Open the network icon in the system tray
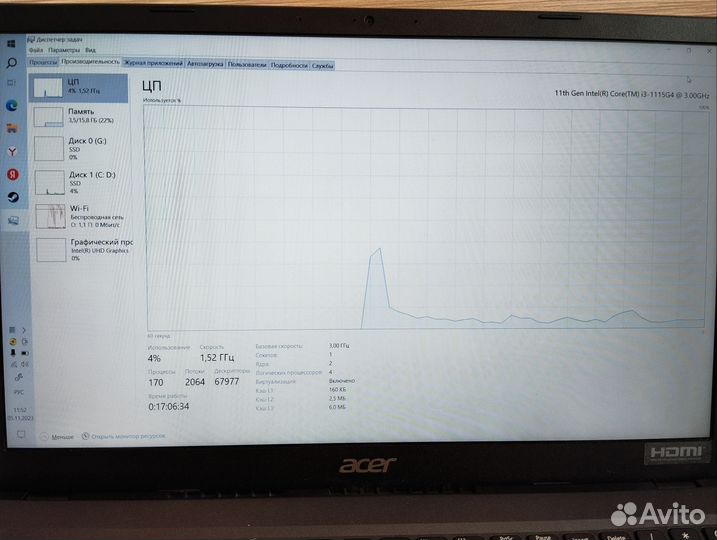The width and height of the screenshot is (717, 540). click(14, 364)
